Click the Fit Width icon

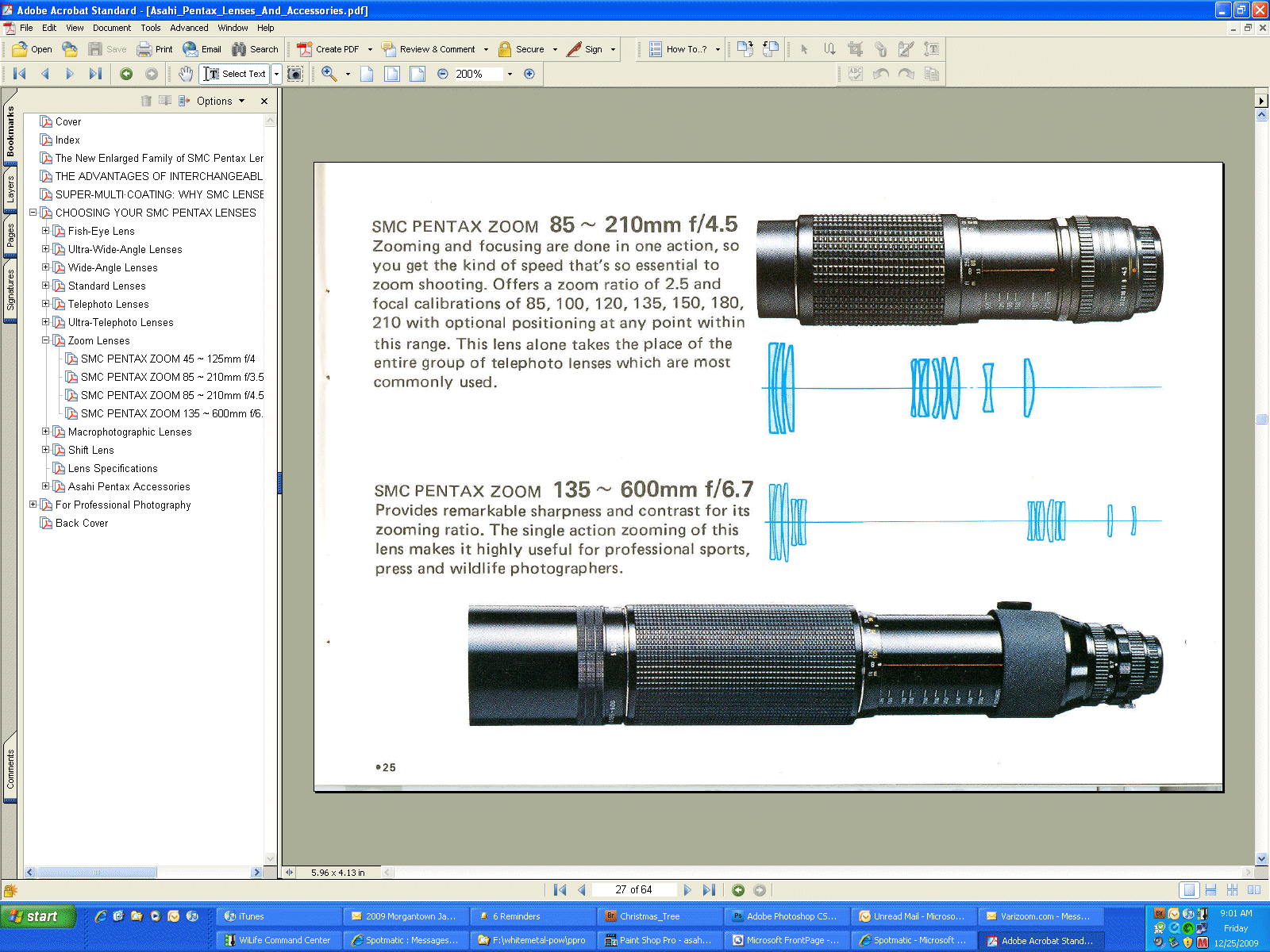[x=418, y=74]
